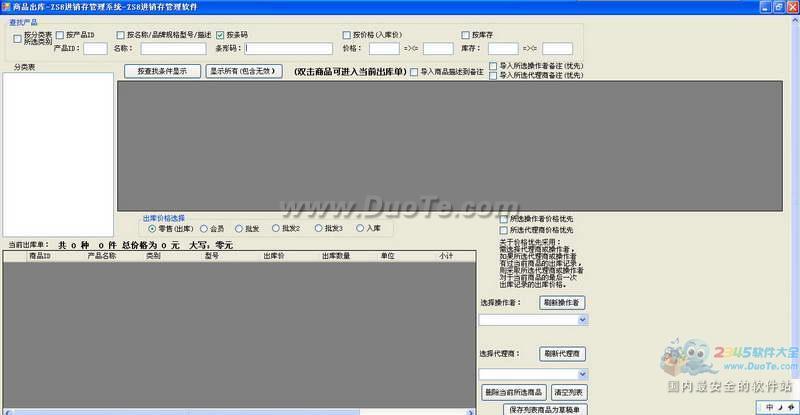
Task: Click the 条形码 input box
Action: (x=289, y=48)
